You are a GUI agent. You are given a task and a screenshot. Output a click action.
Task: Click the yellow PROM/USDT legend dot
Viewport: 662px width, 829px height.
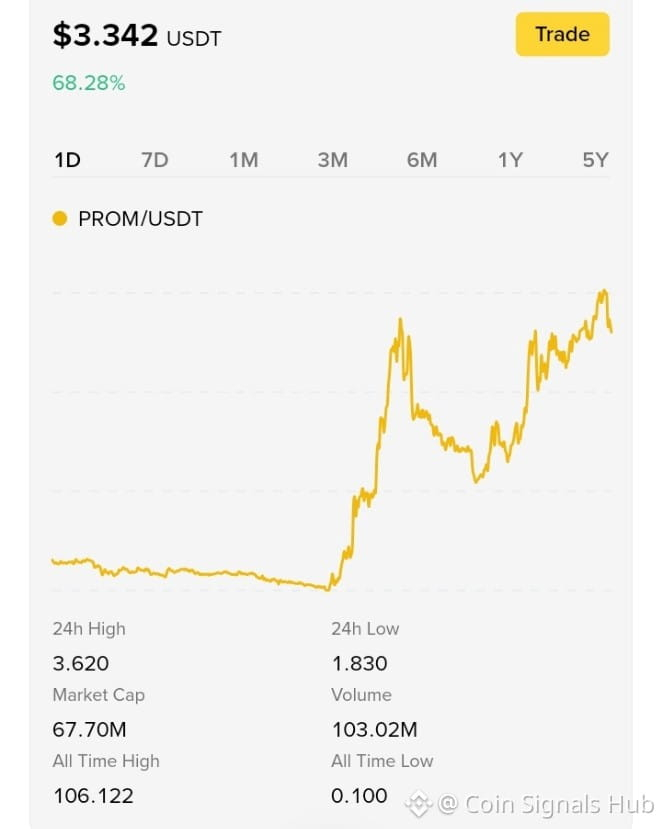click(60, 218)
